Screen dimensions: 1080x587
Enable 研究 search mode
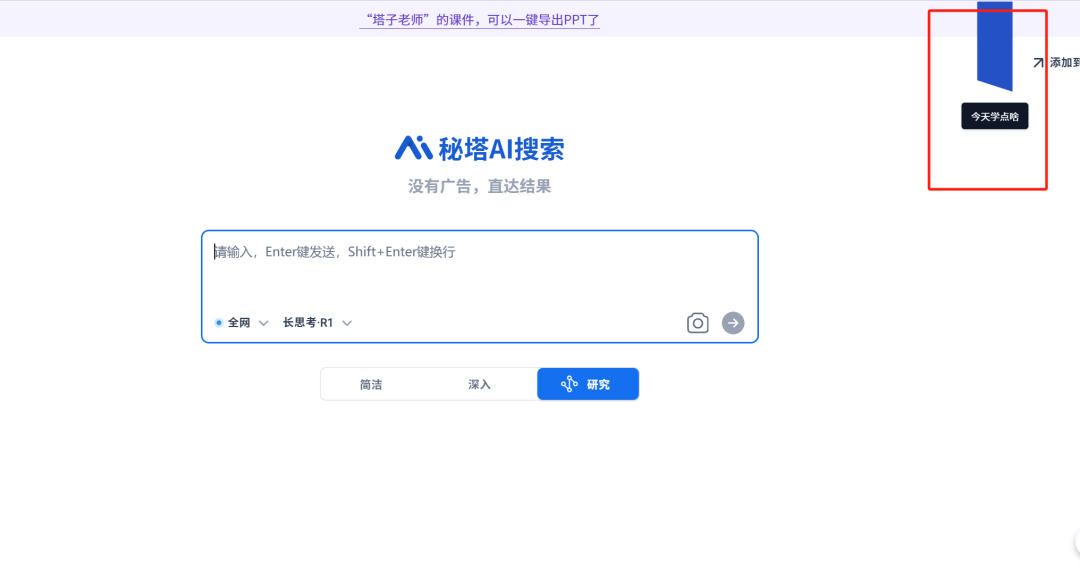pyautogui.click(x=588, y=384)
